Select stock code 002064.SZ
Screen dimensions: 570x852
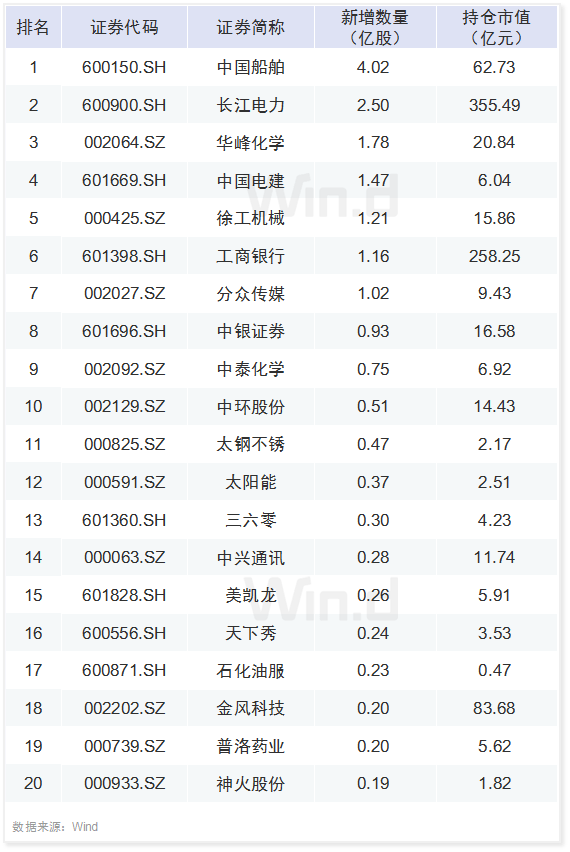click(x=124, y=142)
